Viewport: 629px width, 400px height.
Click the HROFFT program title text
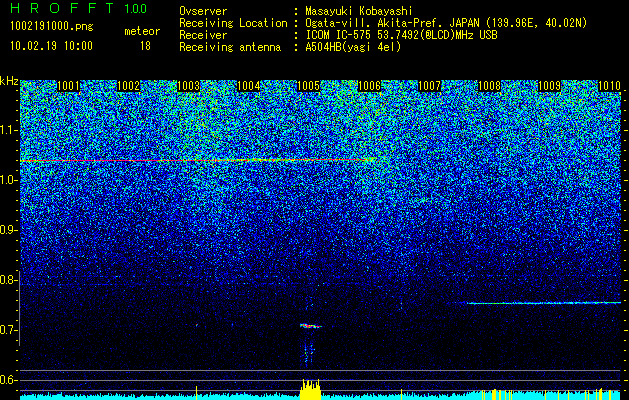[x=63, y=8]
